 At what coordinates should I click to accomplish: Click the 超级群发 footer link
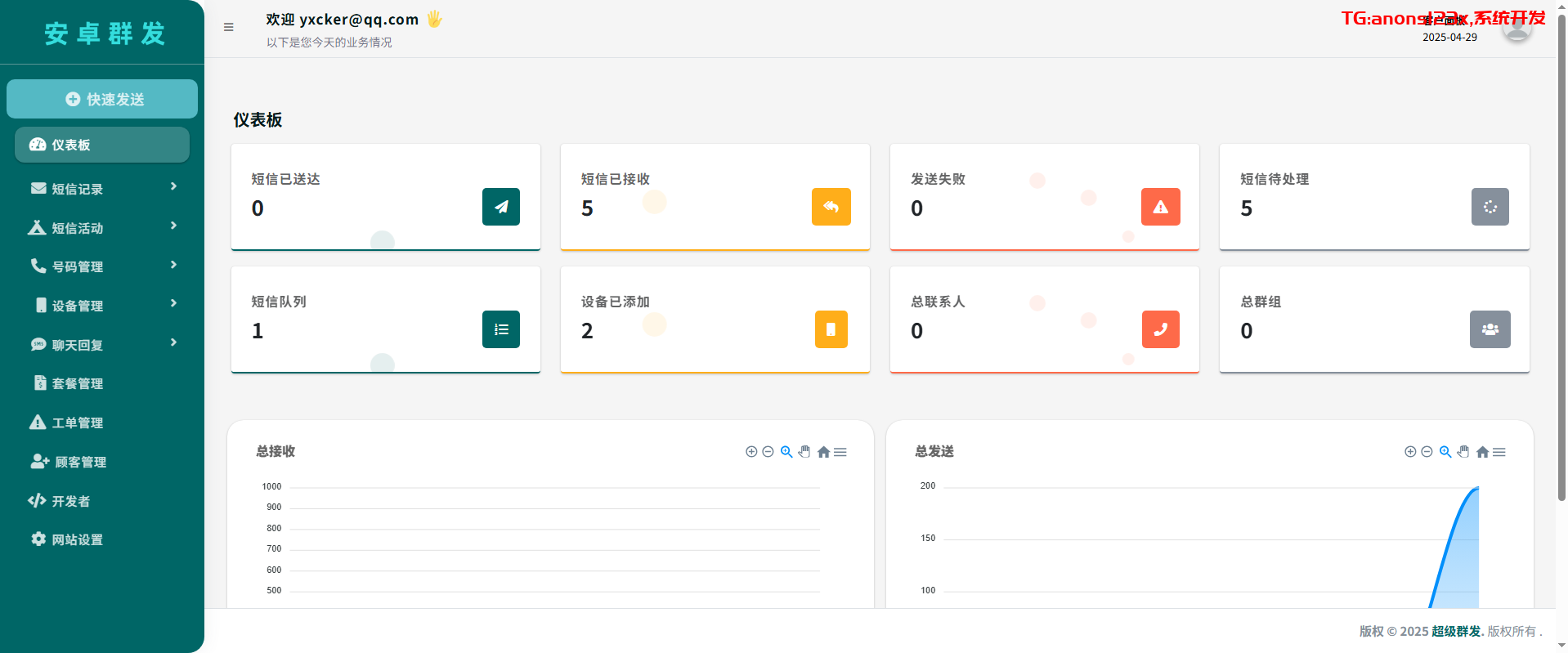(1455, 631)
